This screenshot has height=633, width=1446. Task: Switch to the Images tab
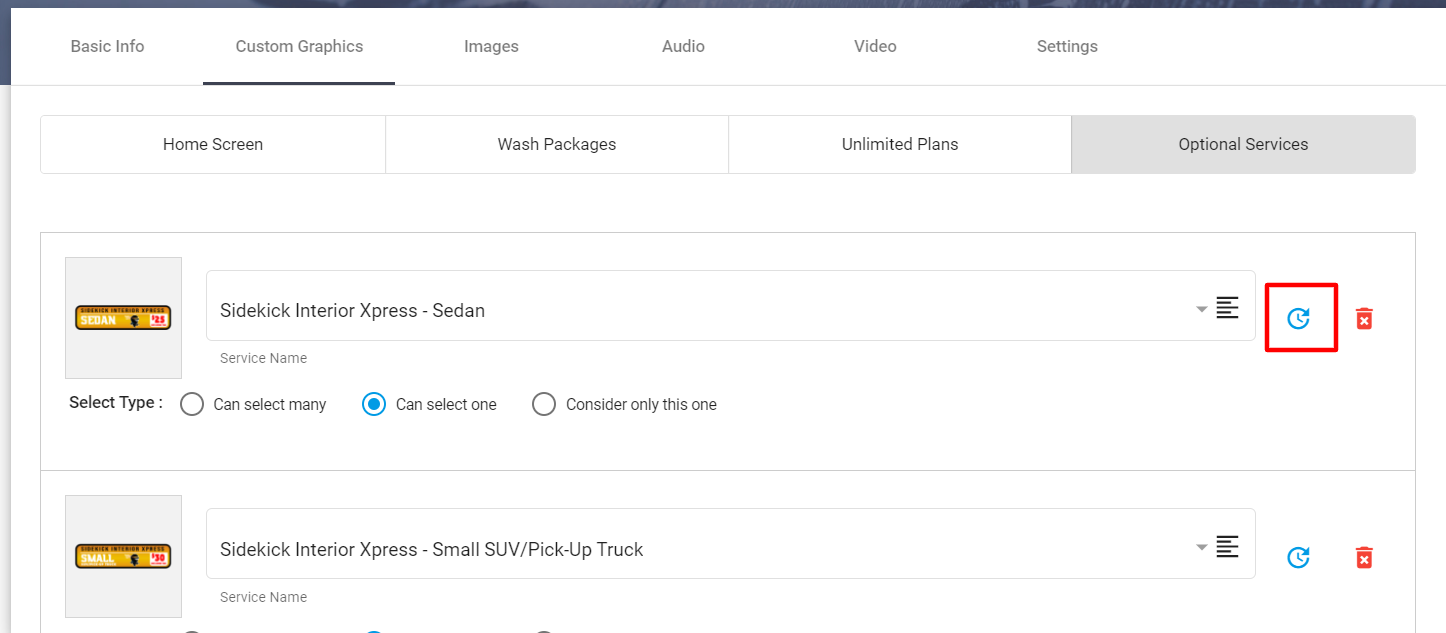pyautogui.click(x=491, y=46)
